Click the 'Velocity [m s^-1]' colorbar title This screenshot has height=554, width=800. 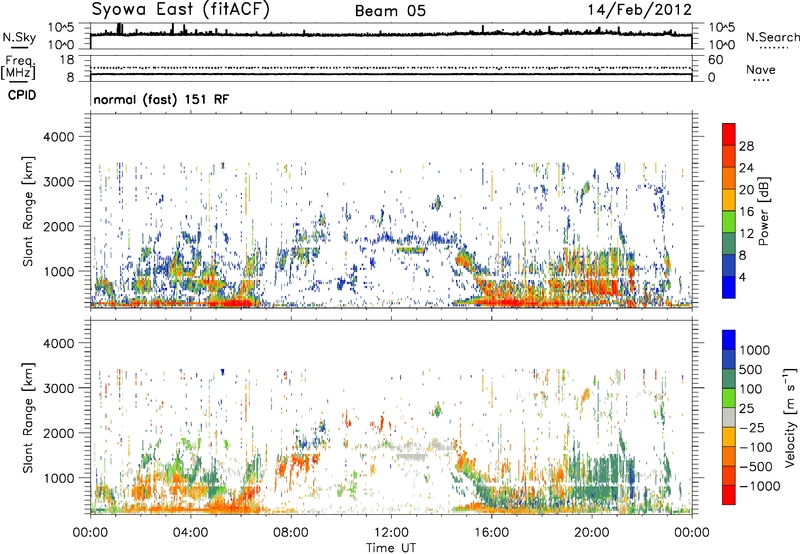click(790, 417)
